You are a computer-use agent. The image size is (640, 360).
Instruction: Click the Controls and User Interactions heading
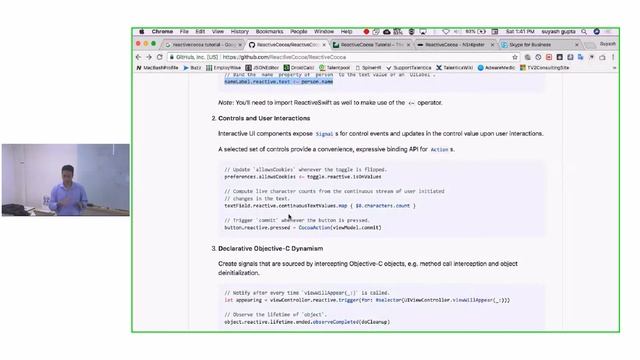pyautogui.click(x=264, y=118)
